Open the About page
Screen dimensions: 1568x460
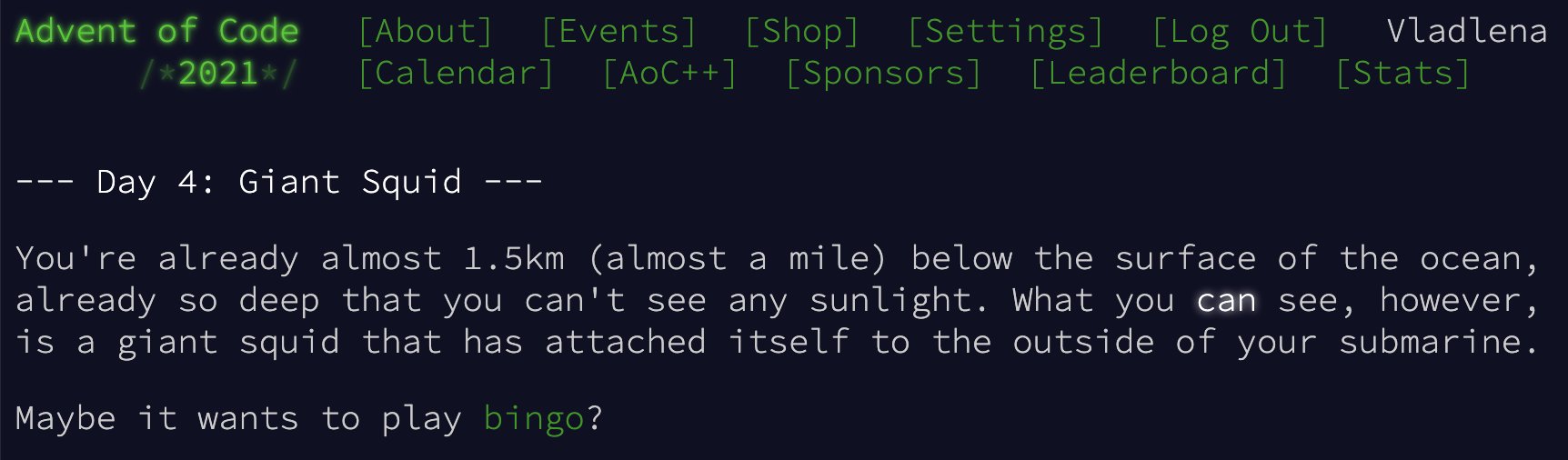click(x=425, y=32)
